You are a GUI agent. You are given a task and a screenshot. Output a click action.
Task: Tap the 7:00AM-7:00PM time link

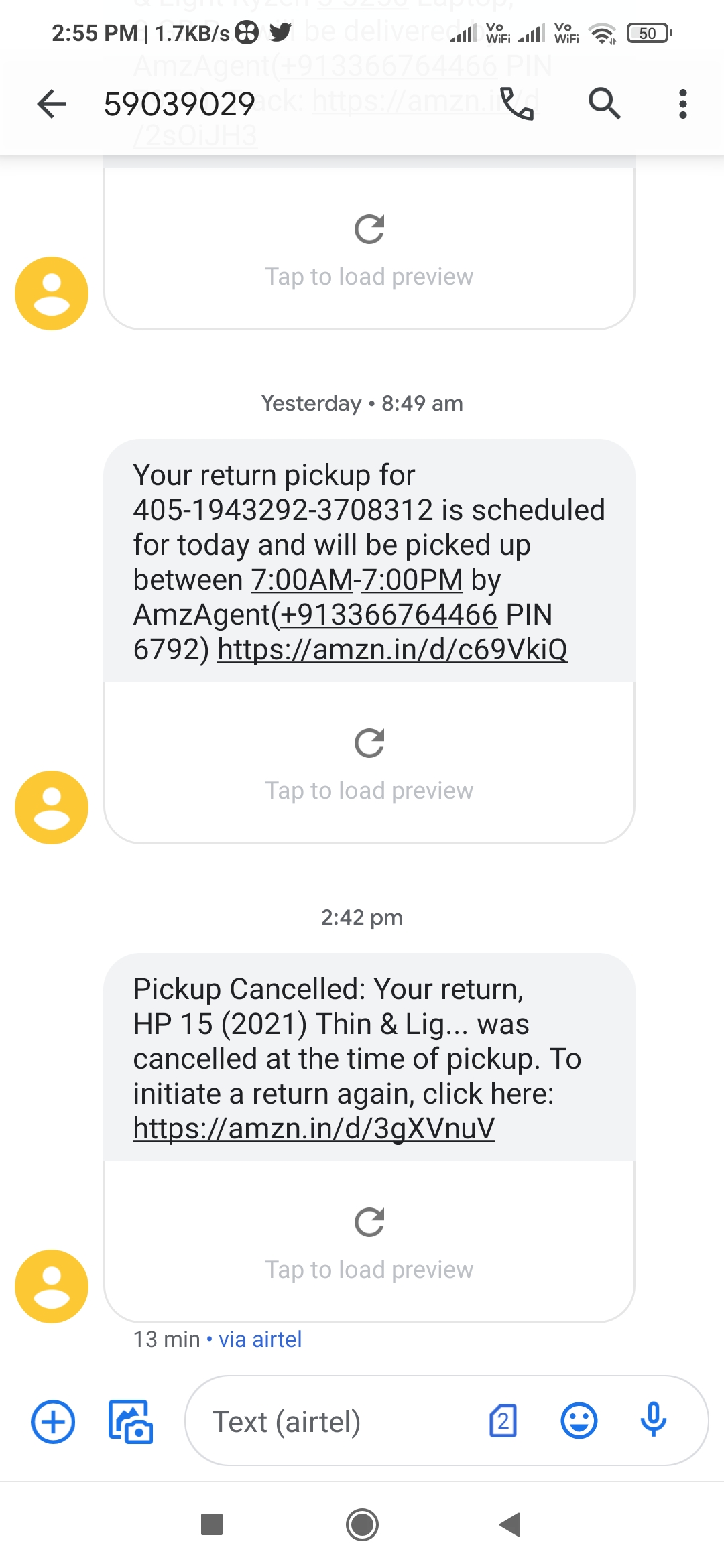357,580
